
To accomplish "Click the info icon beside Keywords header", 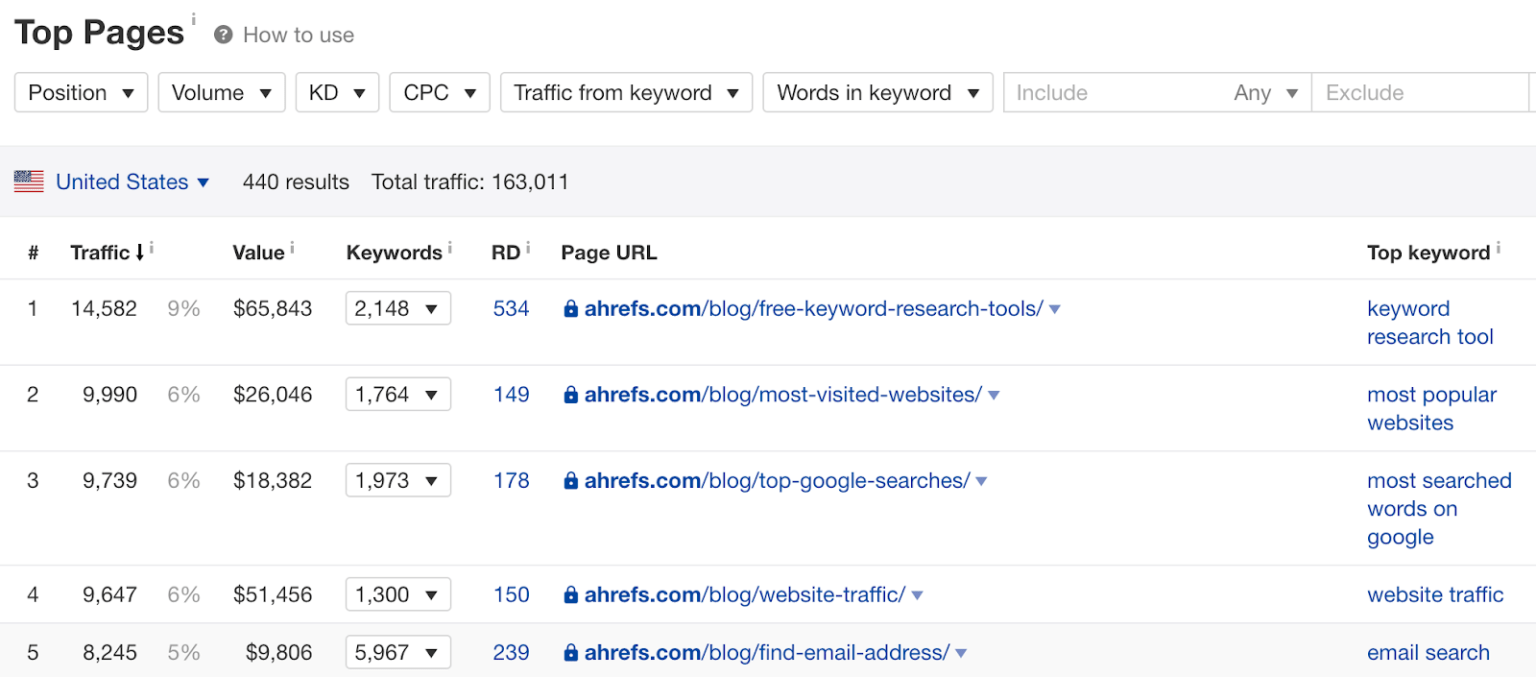I will [x=449, y=246].
